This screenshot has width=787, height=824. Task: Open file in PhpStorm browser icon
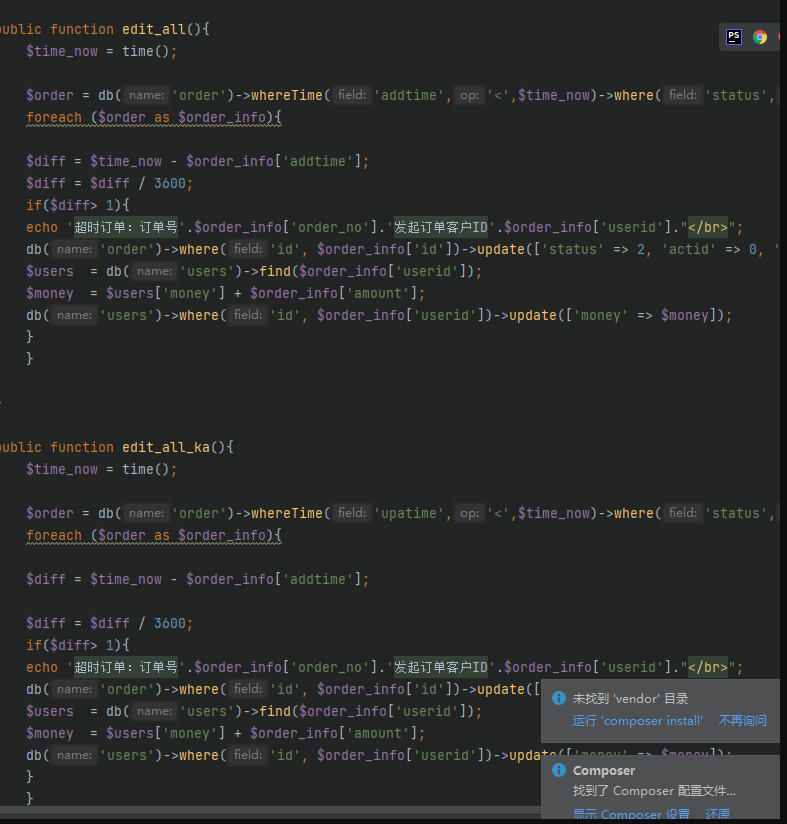click(734, 37)
